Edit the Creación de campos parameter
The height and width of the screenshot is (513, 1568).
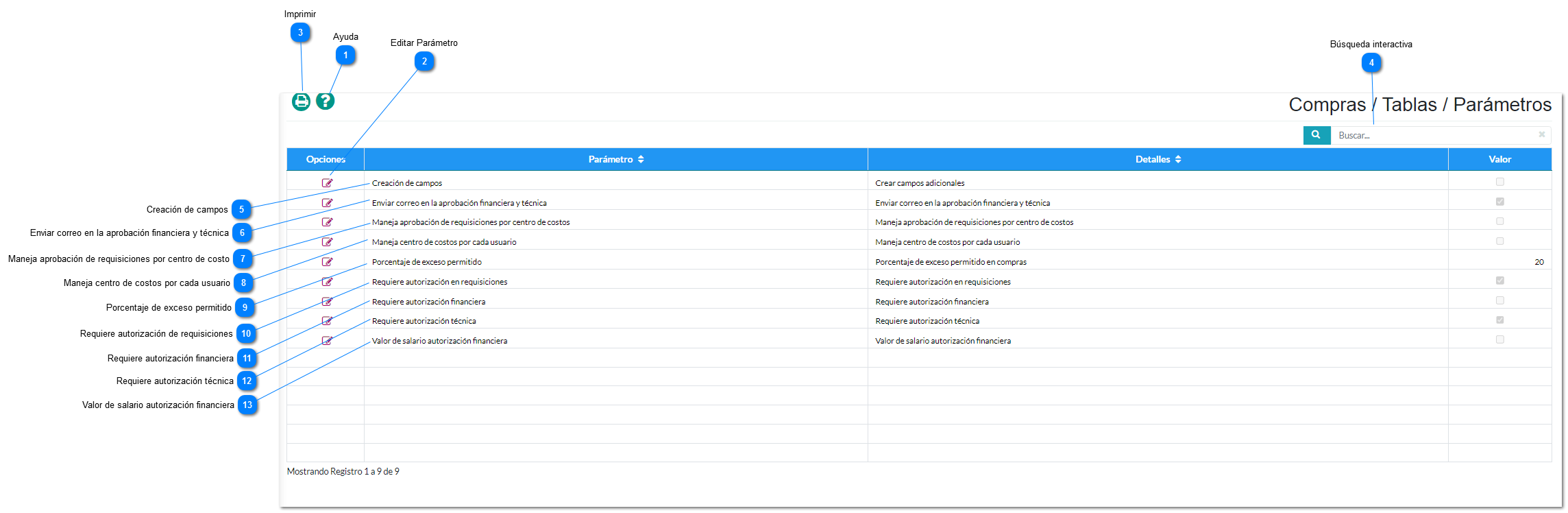(328, 183)
